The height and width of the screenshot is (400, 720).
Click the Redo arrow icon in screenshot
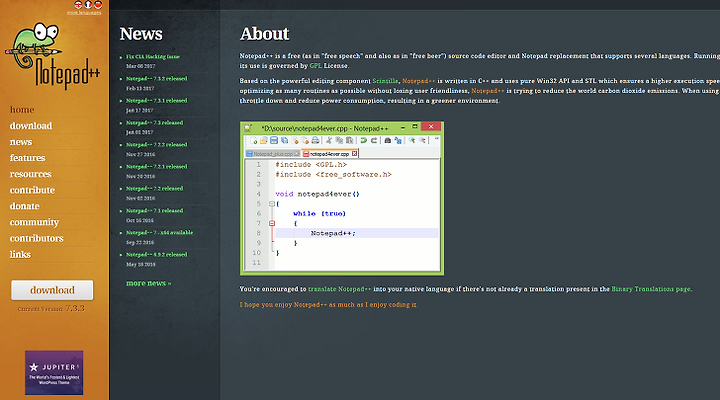click(x=373, y=141)
